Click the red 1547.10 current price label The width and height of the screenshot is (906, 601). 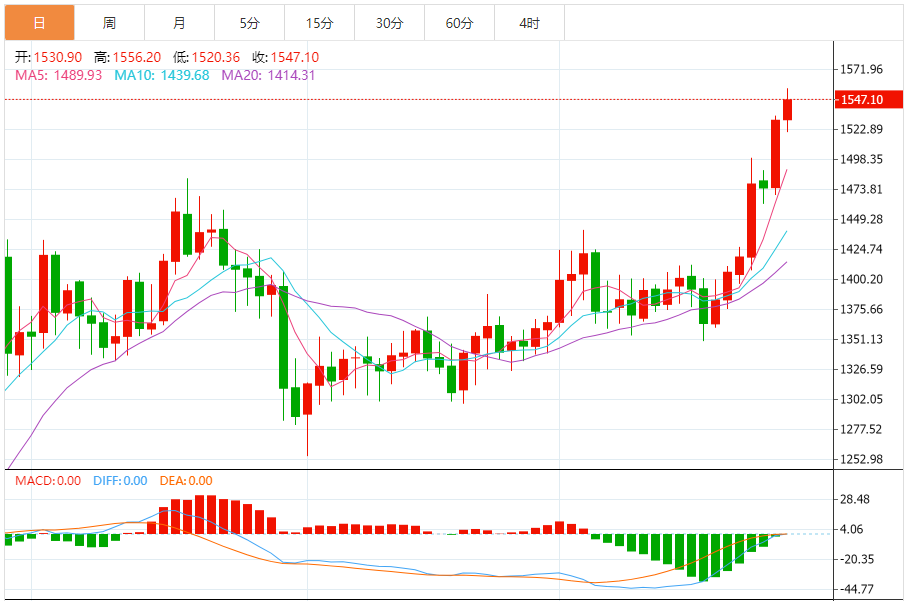click(x=868, y=99)
